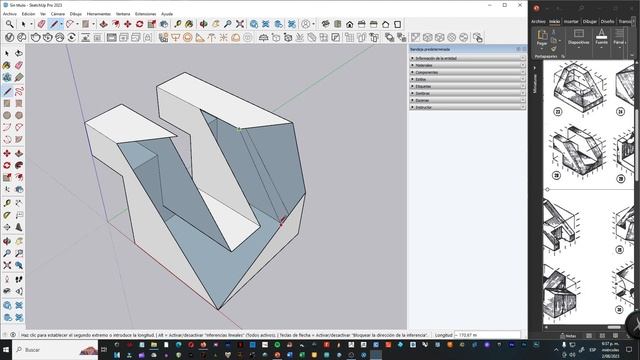Open the dropdown arrow beside the Line tool

point(61,24)
